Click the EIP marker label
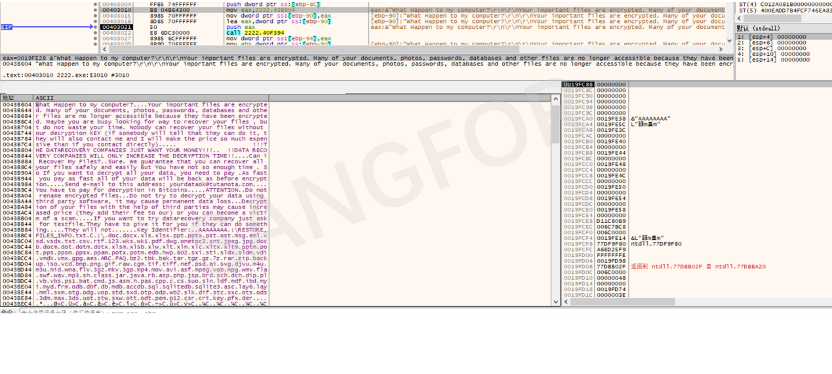 pyautogui.click(x=7, y=27)
